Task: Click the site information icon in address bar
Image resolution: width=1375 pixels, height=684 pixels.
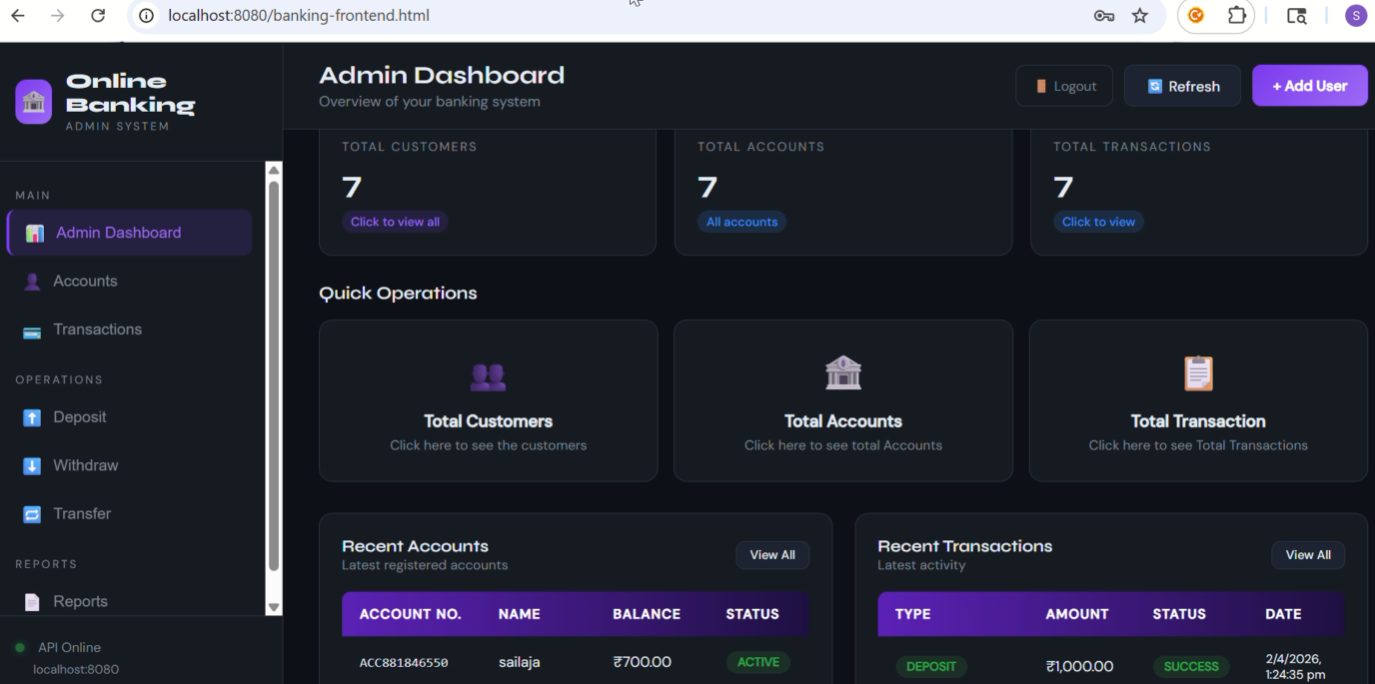Action: click(x=147, y=16)
